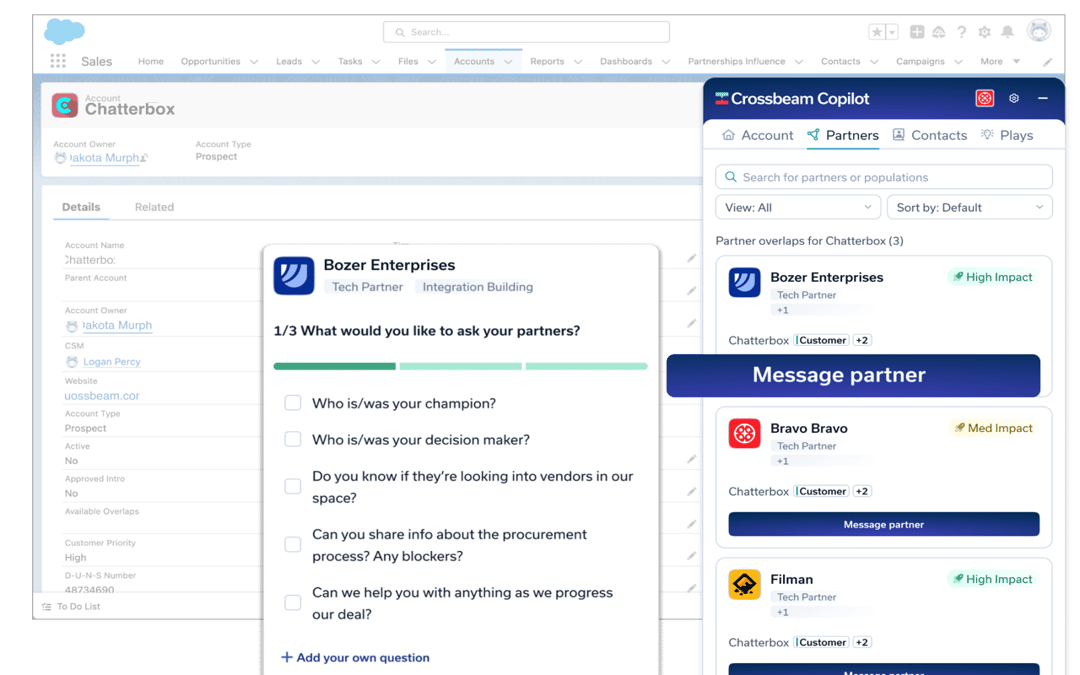Open Salesforce setup gear icon
This screenshot has height=675, width=1080.
[984, 31]
